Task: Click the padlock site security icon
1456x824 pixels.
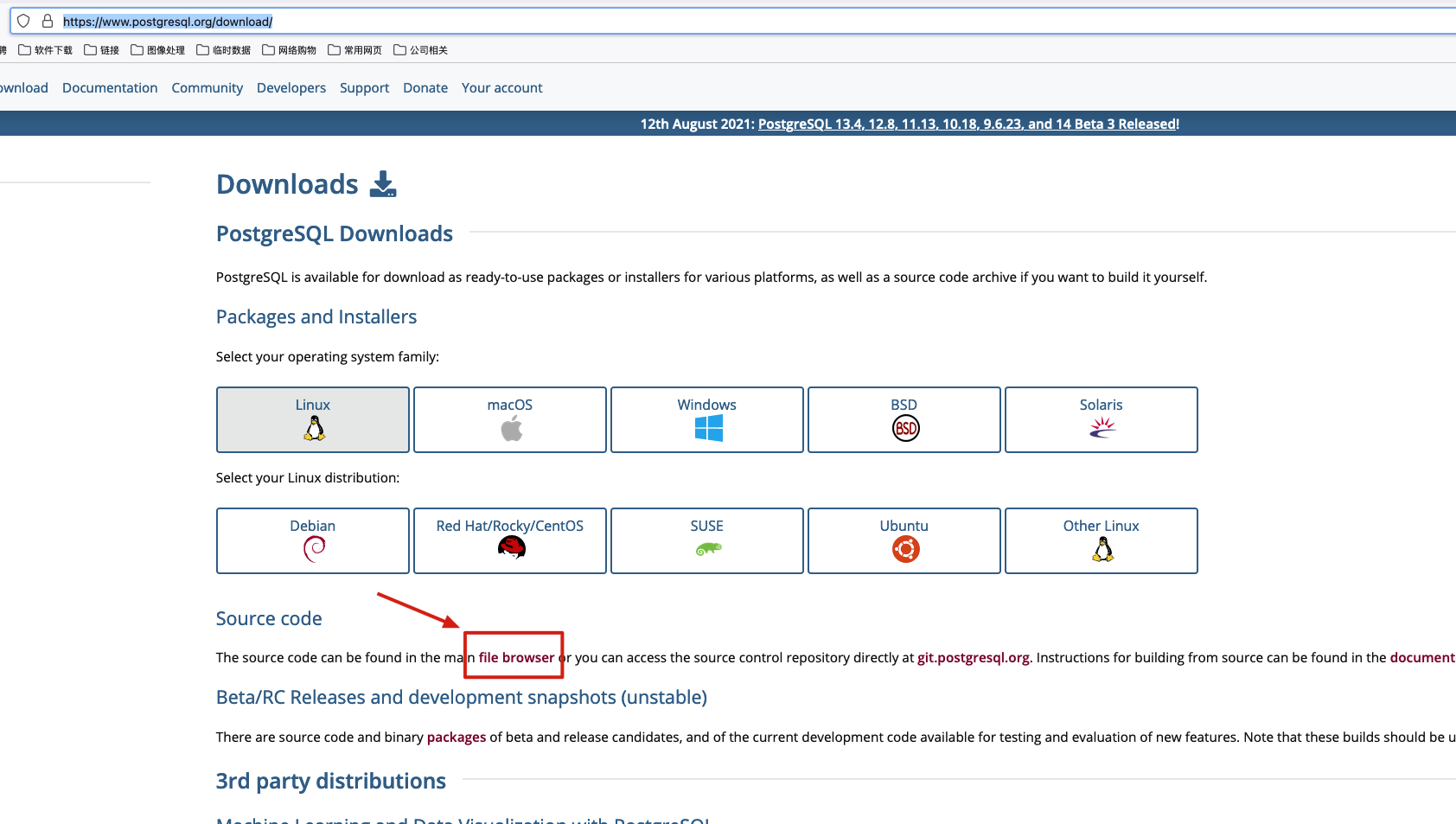Action: (x=48, y=21)
